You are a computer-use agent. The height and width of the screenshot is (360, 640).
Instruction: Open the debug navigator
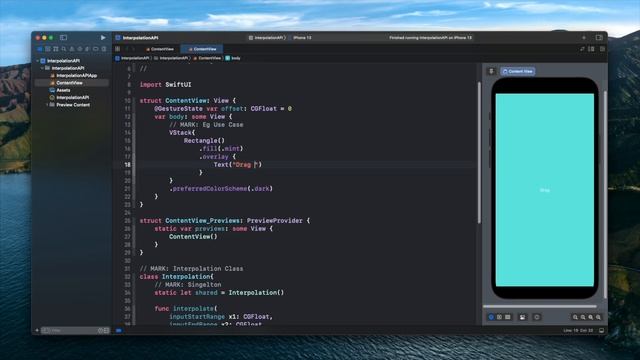pos(87,49)
